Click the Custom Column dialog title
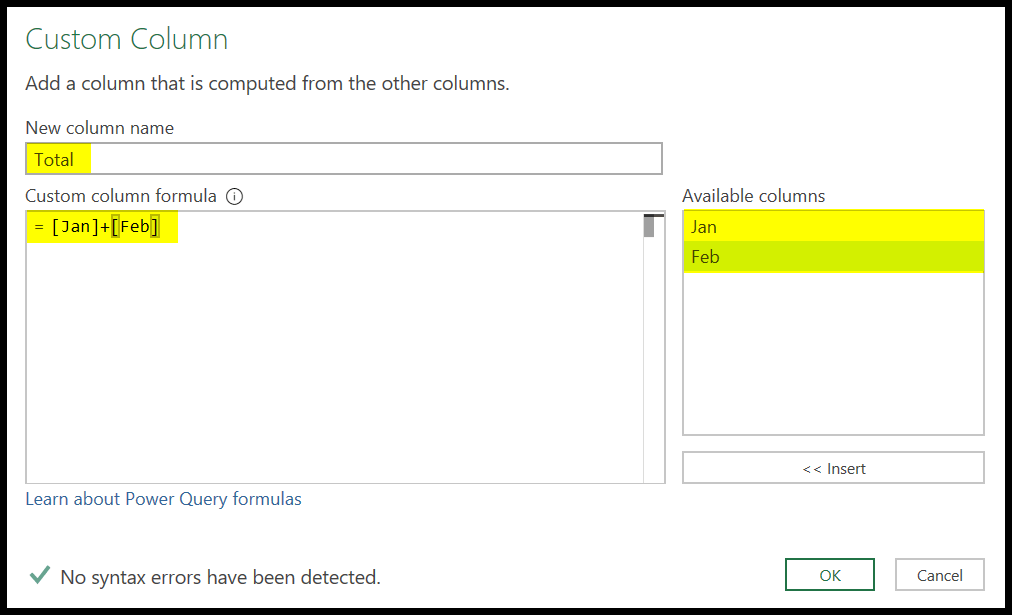Viewport: 1012px width, 615px height. pyautogui.click(x=126, y=38)
